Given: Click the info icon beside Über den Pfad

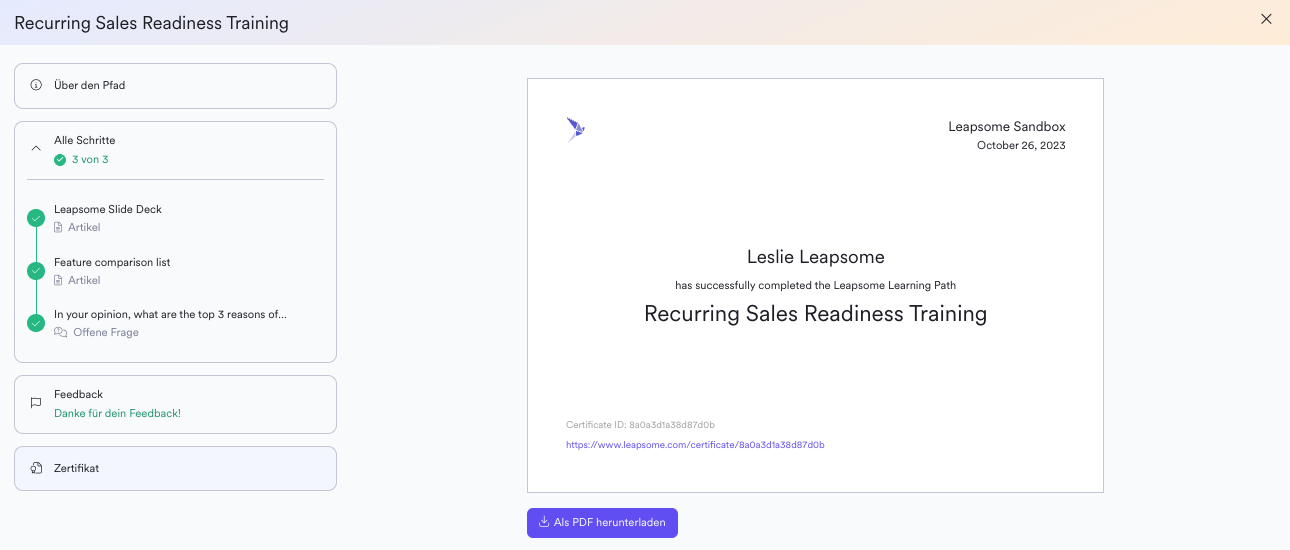Looking at the screenshot, I should [x=36, y=85].
